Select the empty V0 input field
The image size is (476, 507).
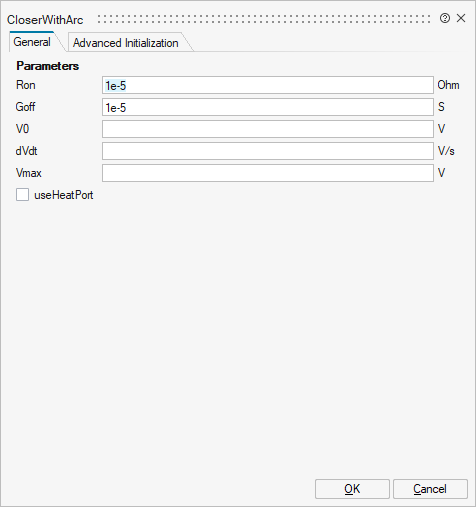pos(268,129)
